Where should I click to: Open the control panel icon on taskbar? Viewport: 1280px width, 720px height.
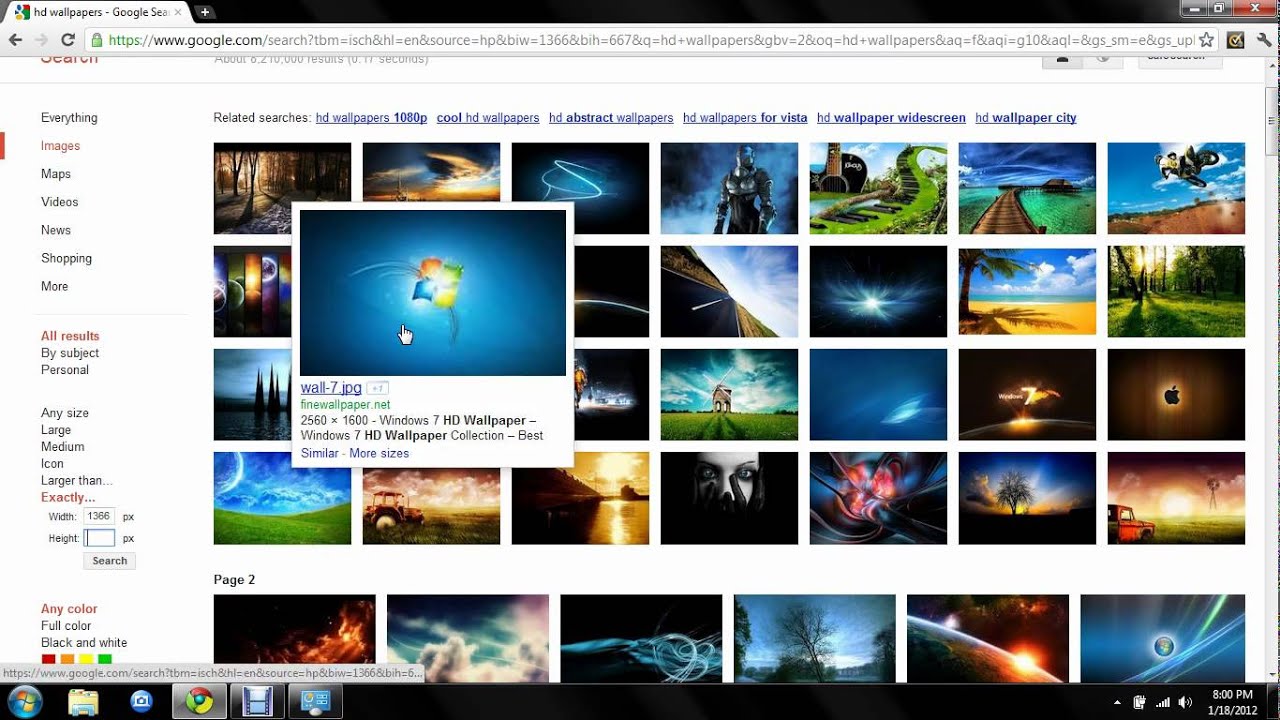click(316, 702)
